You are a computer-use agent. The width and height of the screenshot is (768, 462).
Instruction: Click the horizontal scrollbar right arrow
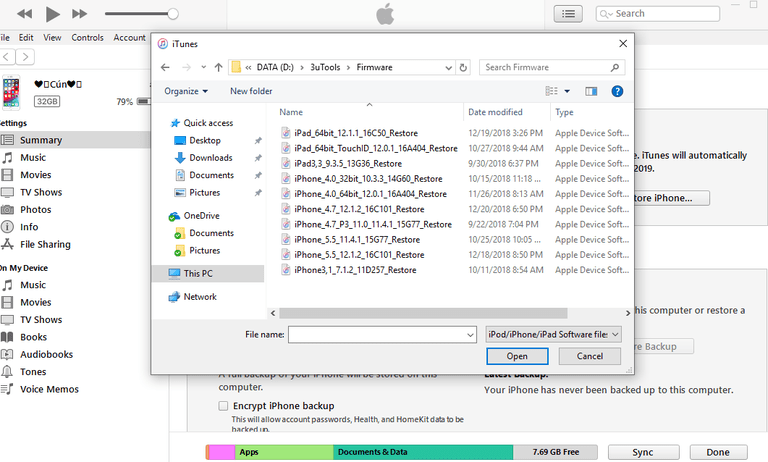tap(627, 313)
